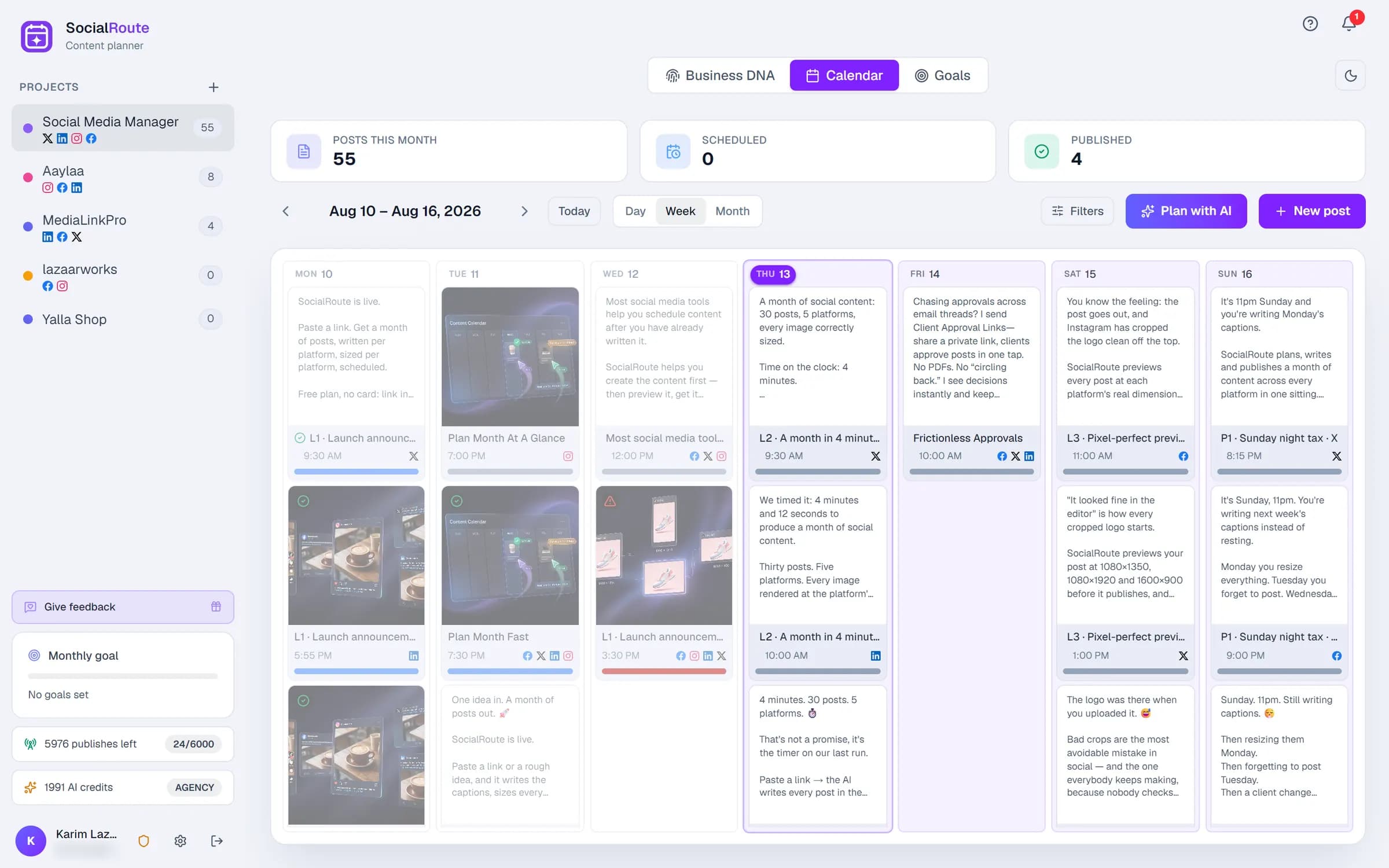This screenshot has height=868, width=1389.
Task: Jump to Today
Action: [574, 211]
